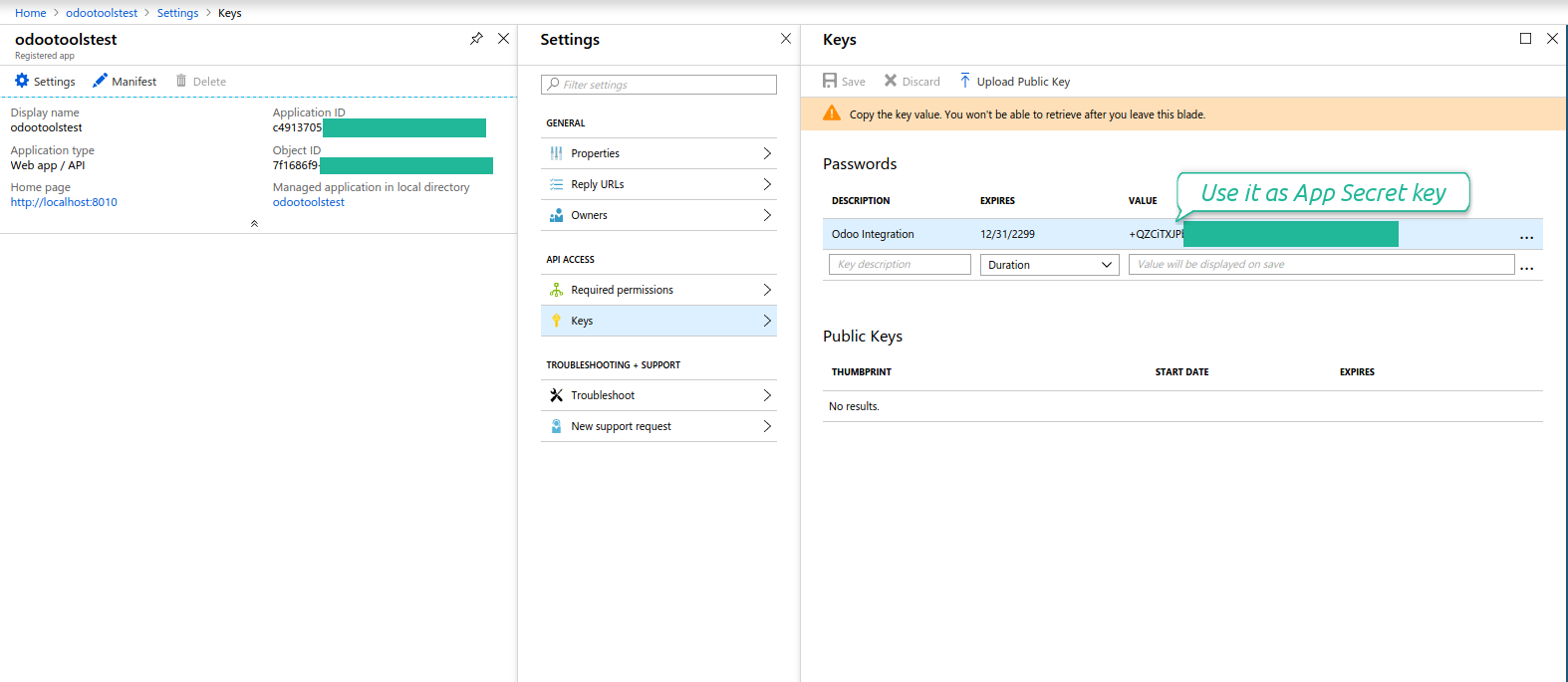
Task: Pin the odootoolstest blade
Action: [x=476, y=39]
